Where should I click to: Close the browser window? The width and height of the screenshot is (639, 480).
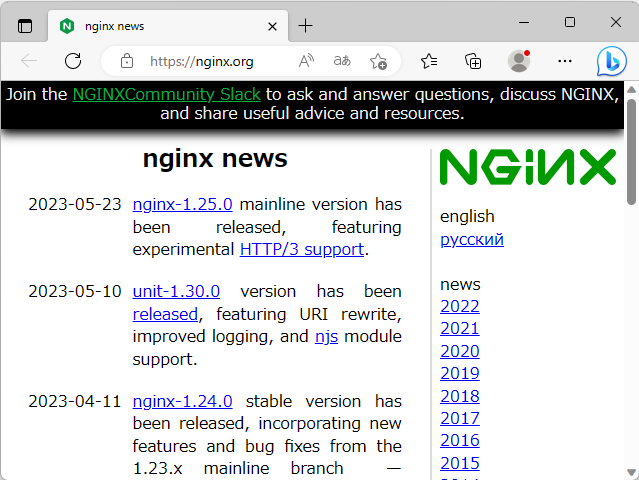click(616, 22)
